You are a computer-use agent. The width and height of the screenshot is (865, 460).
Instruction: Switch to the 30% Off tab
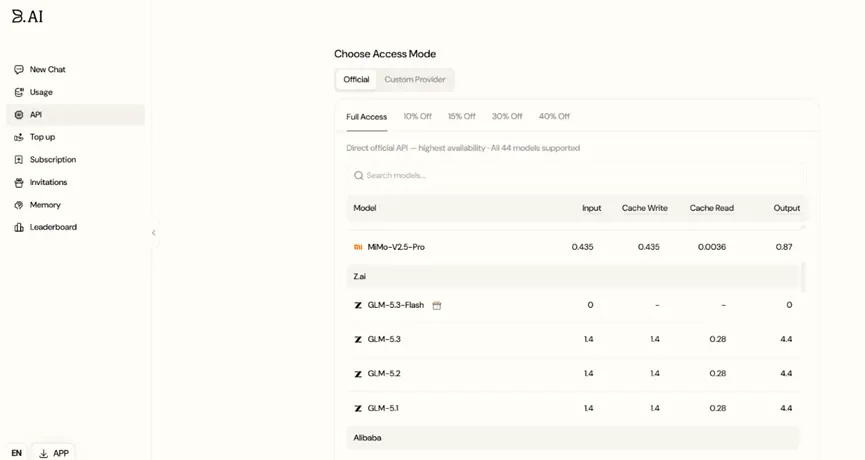point(507,116)
